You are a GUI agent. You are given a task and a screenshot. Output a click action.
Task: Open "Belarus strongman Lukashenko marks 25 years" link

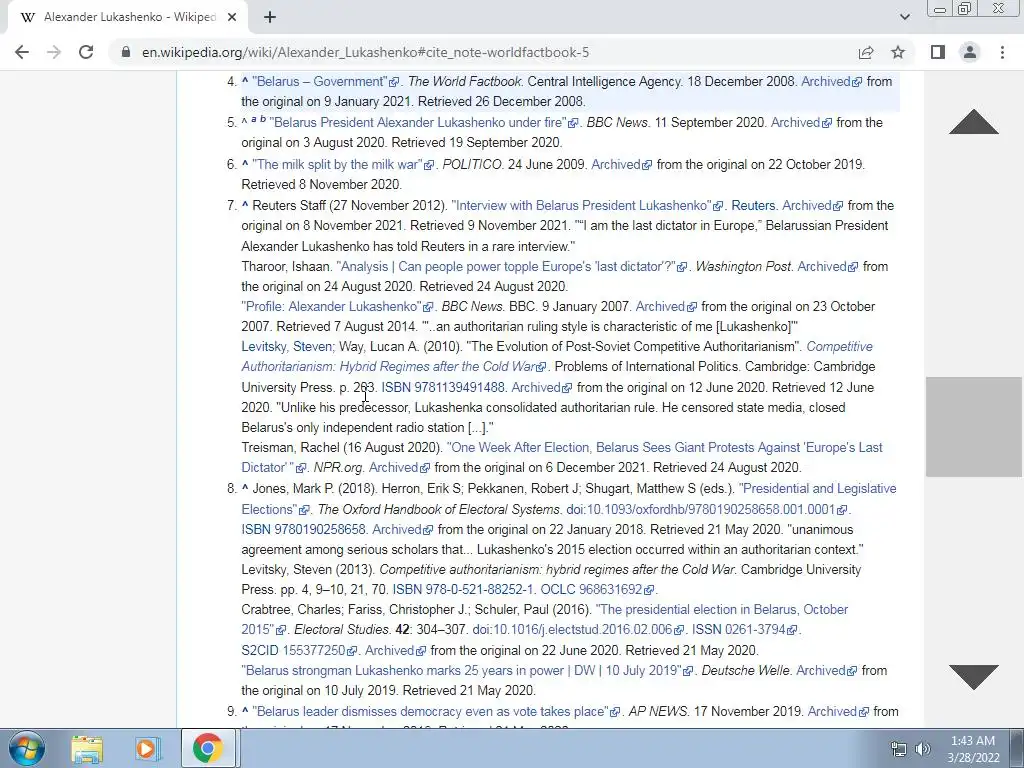[x=467, y=671]
